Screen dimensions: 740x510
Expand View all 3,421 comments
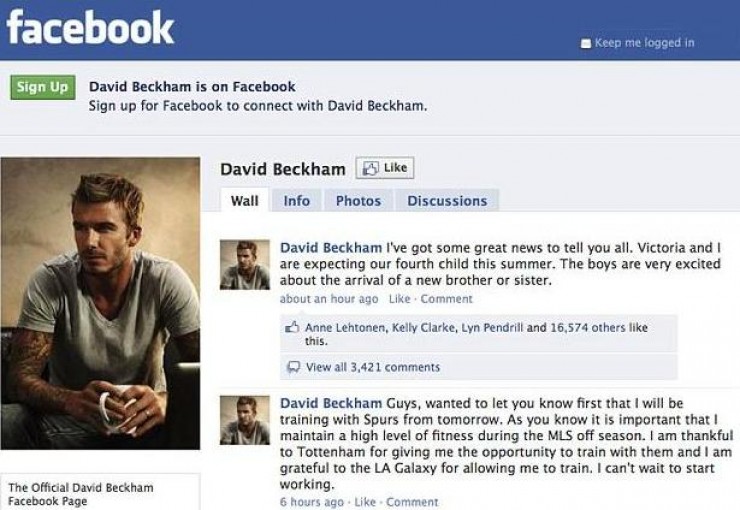pyautogui.click(x=373, y=367)
